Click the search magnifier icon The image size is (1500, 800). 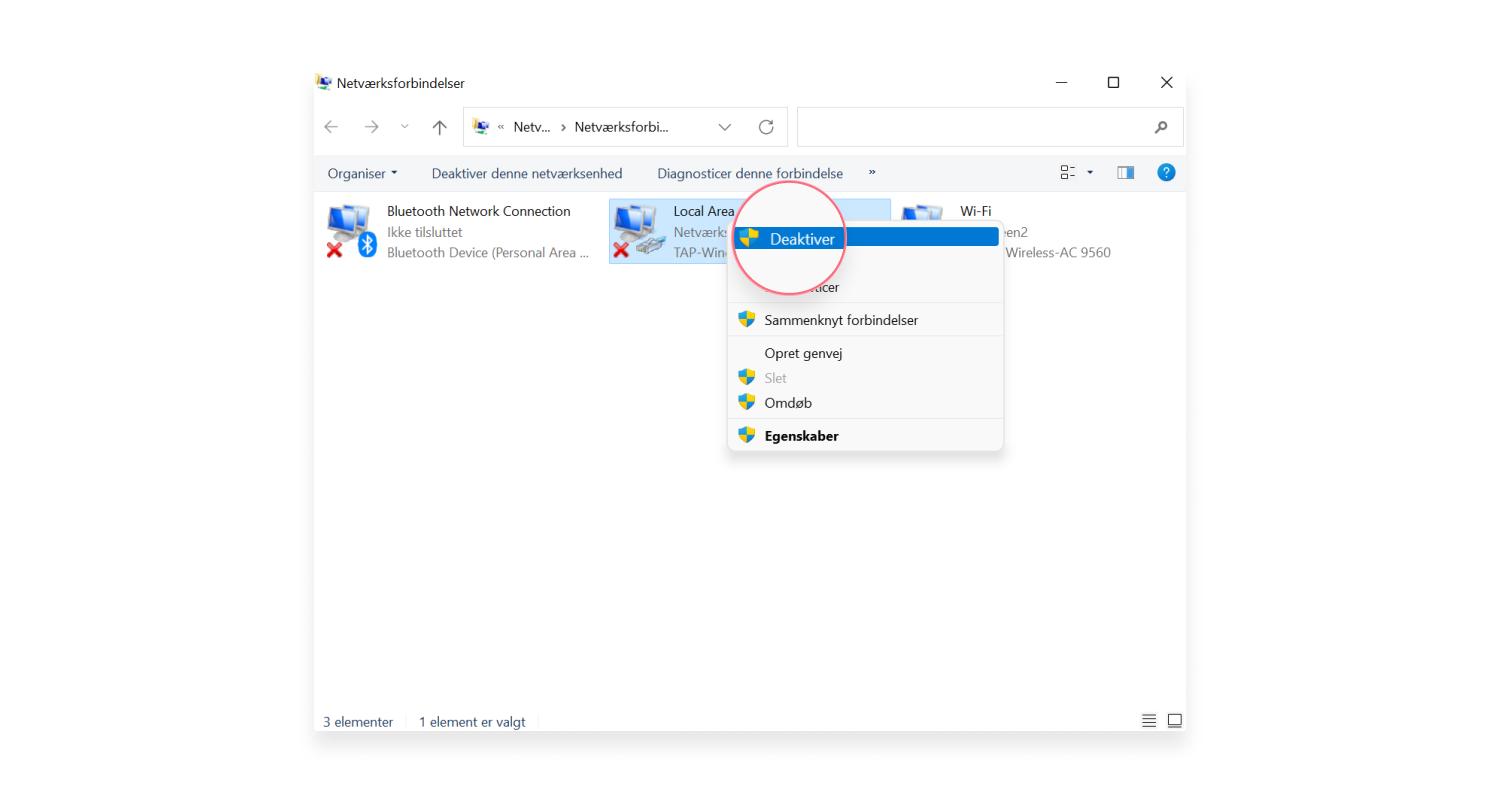(x=1161, y=127)
